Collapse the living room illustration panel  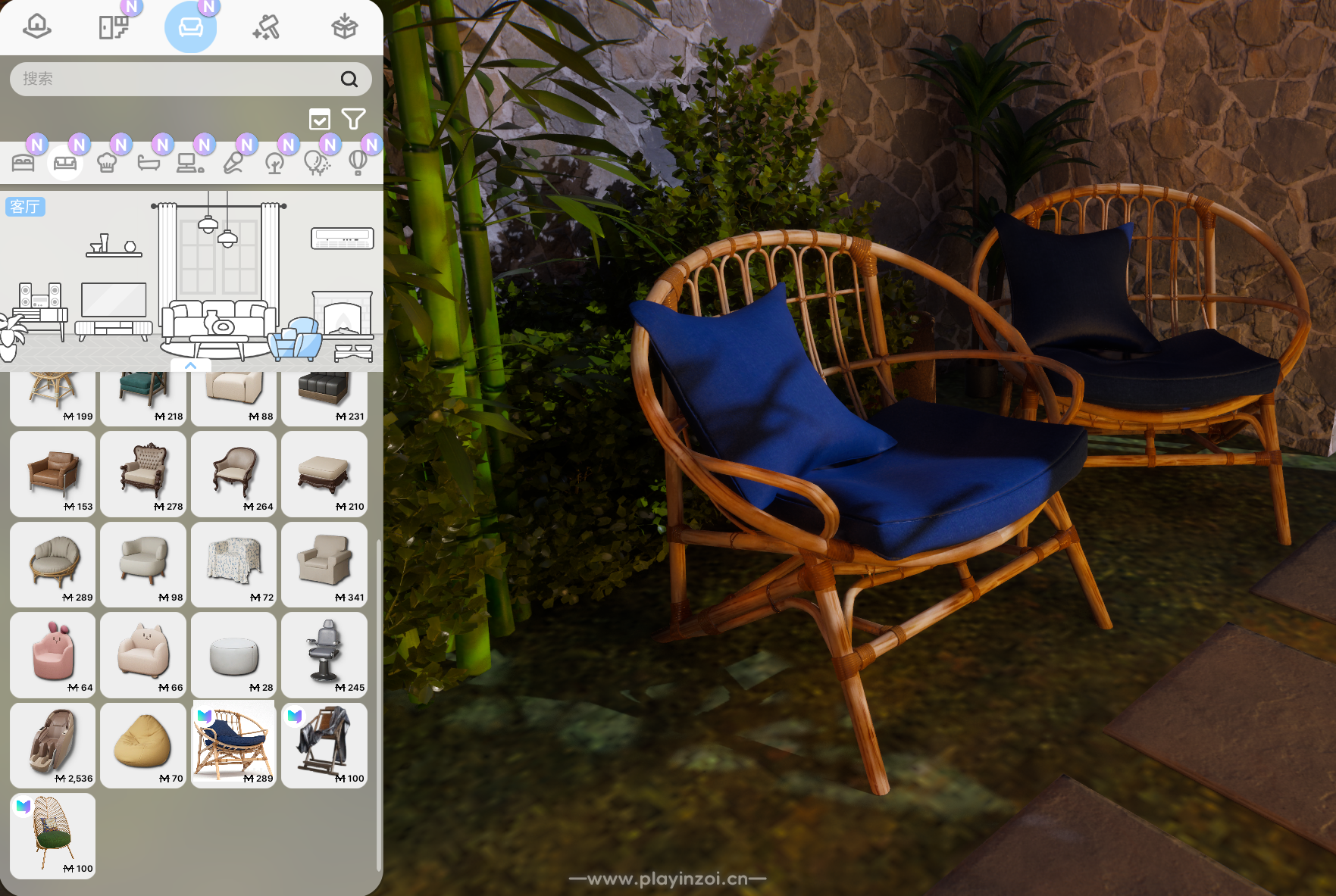coord(190,365)
